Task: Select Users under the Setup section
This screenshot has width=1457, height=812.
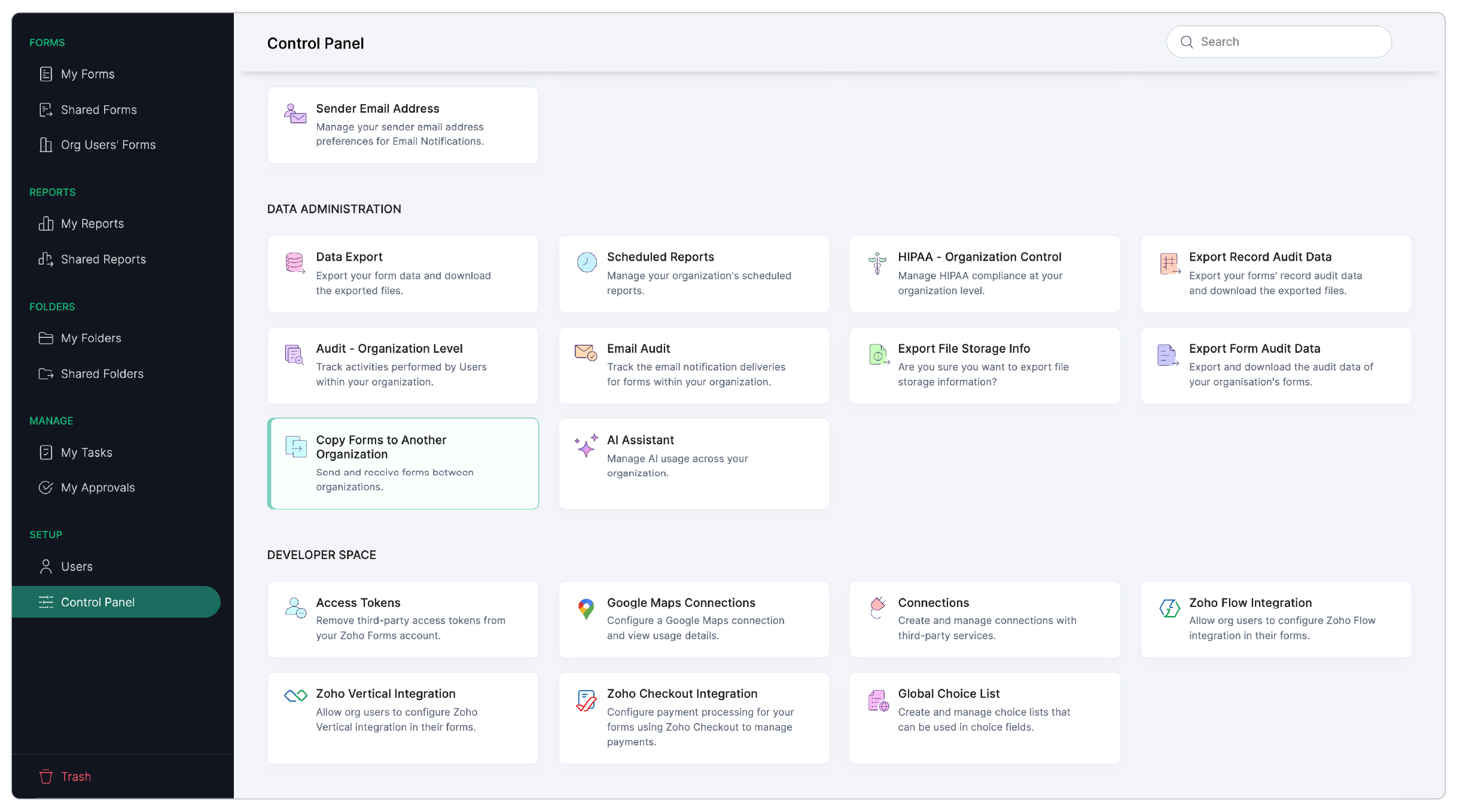Action: click(x=76, y=566)
